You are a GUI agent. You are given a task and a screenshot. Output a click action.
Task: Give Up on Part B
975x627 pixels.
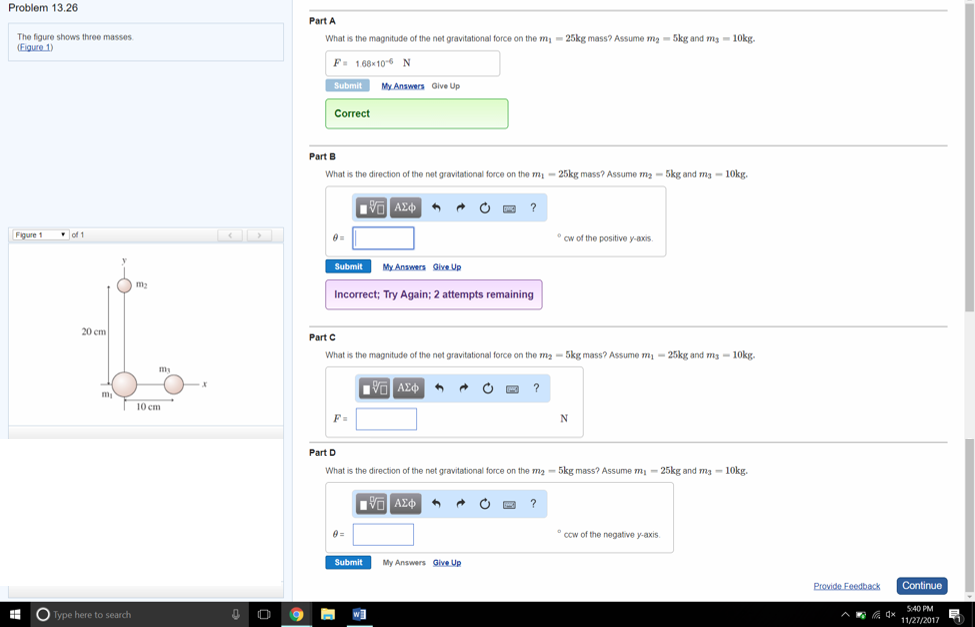tap(447, 266)
